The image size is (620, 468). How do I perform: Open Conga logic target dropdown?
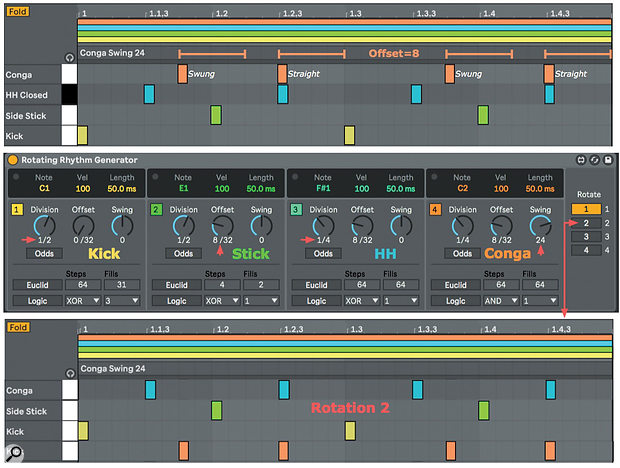point(540,301)
